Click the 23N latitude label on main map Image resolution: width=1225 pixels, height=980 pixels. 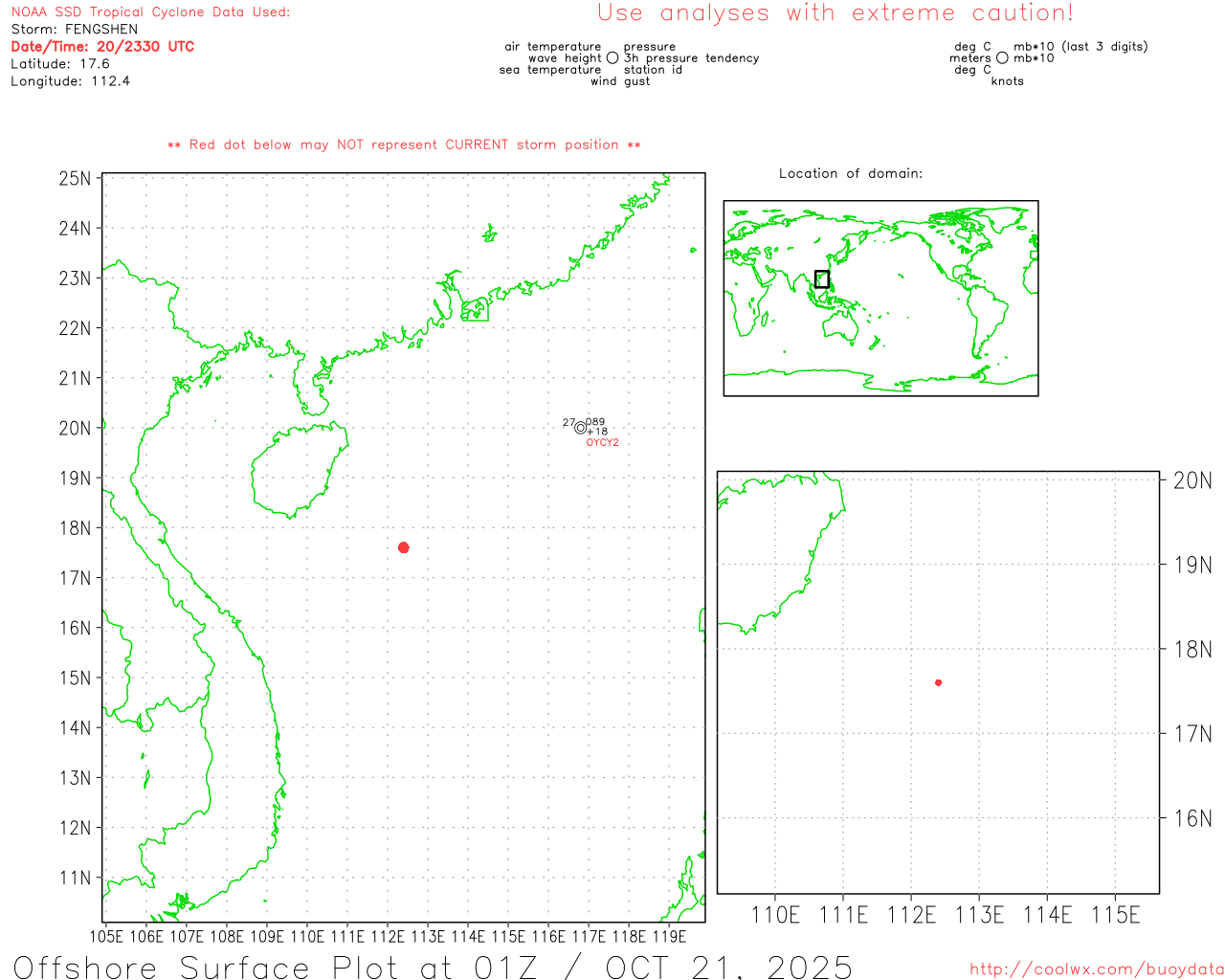[75, 278]
